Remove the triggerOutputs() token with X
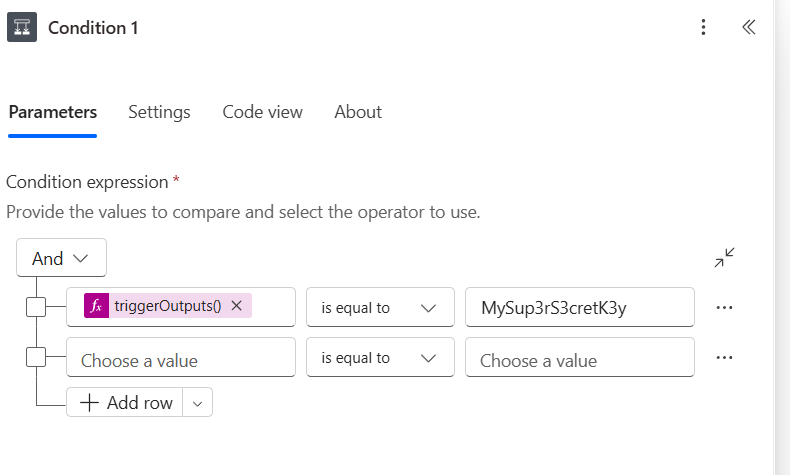Viewport: 790px width, 475px height. tap(237, 307)
